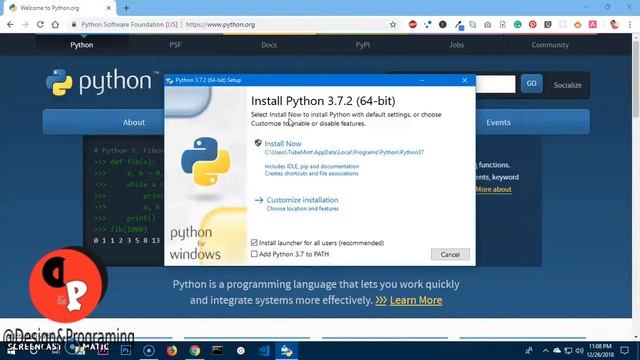
Task: Cancel the Python setup
Action: (450, 254)
